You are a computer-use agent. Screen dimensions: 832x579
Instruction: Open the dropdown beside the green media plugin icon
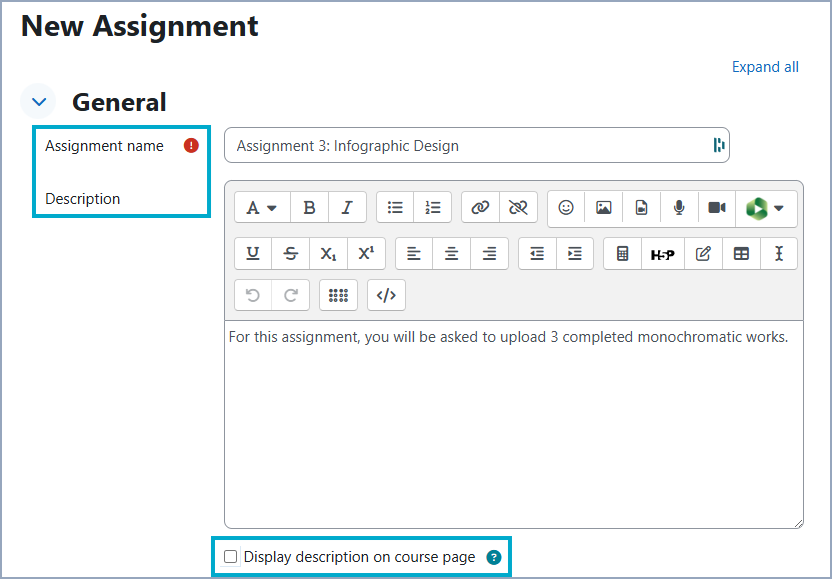(x=777, y=208)
